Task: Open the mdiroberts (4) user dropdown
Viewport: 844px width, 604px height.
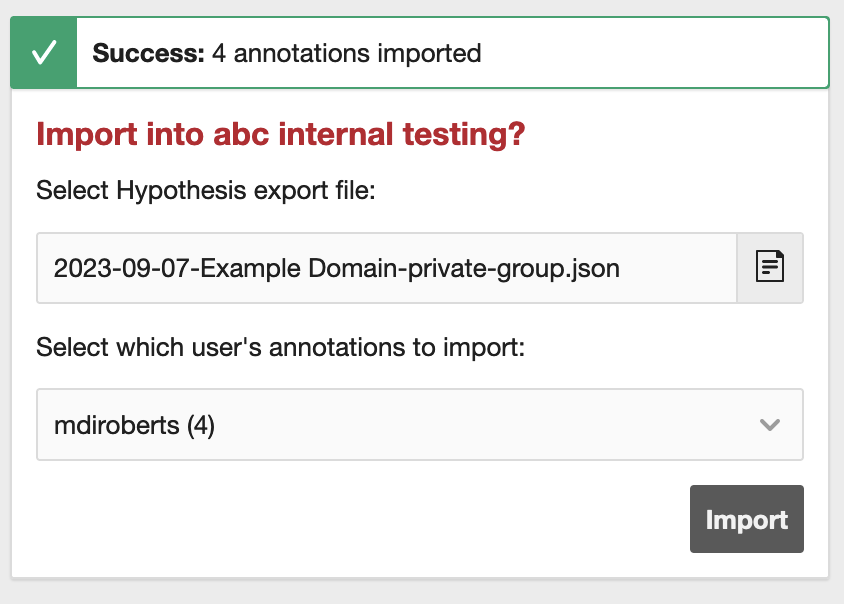Action: pos(419,425)
